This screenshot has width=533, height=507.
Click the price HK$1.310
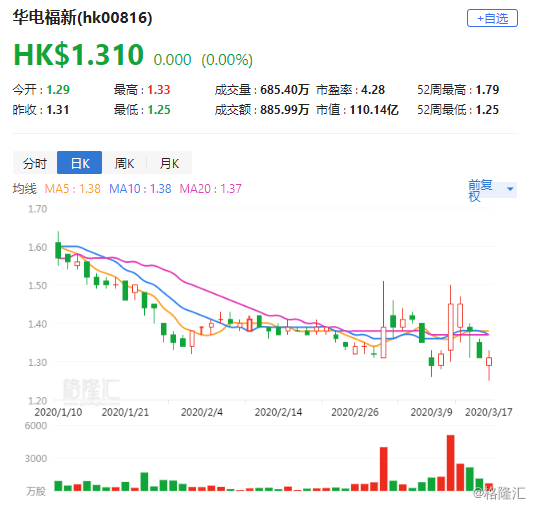pos(79,54)
